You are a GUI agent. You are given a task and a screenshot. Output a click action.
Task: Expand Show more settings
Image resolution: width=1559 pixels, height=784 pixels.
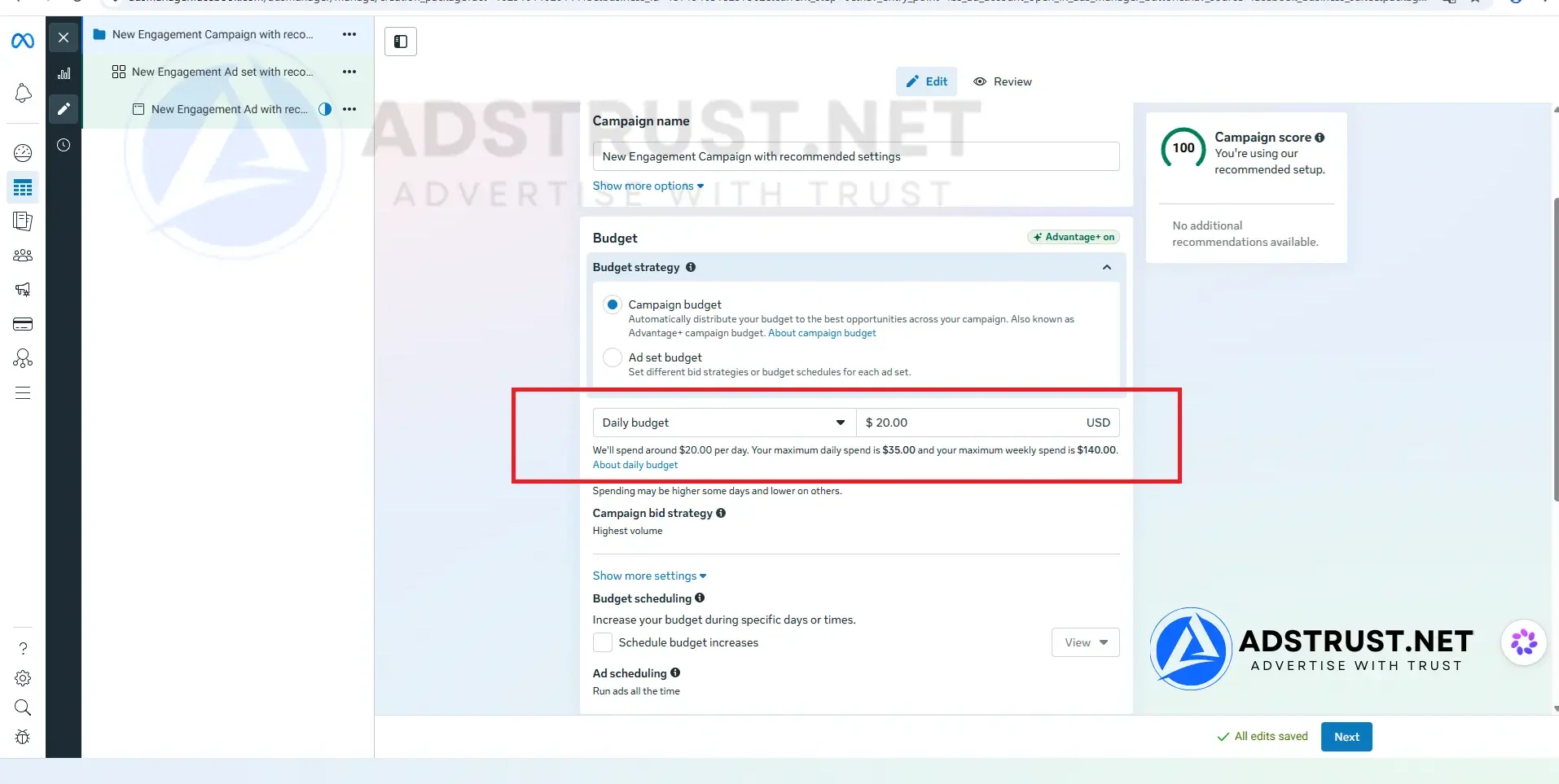click(650, 576)
